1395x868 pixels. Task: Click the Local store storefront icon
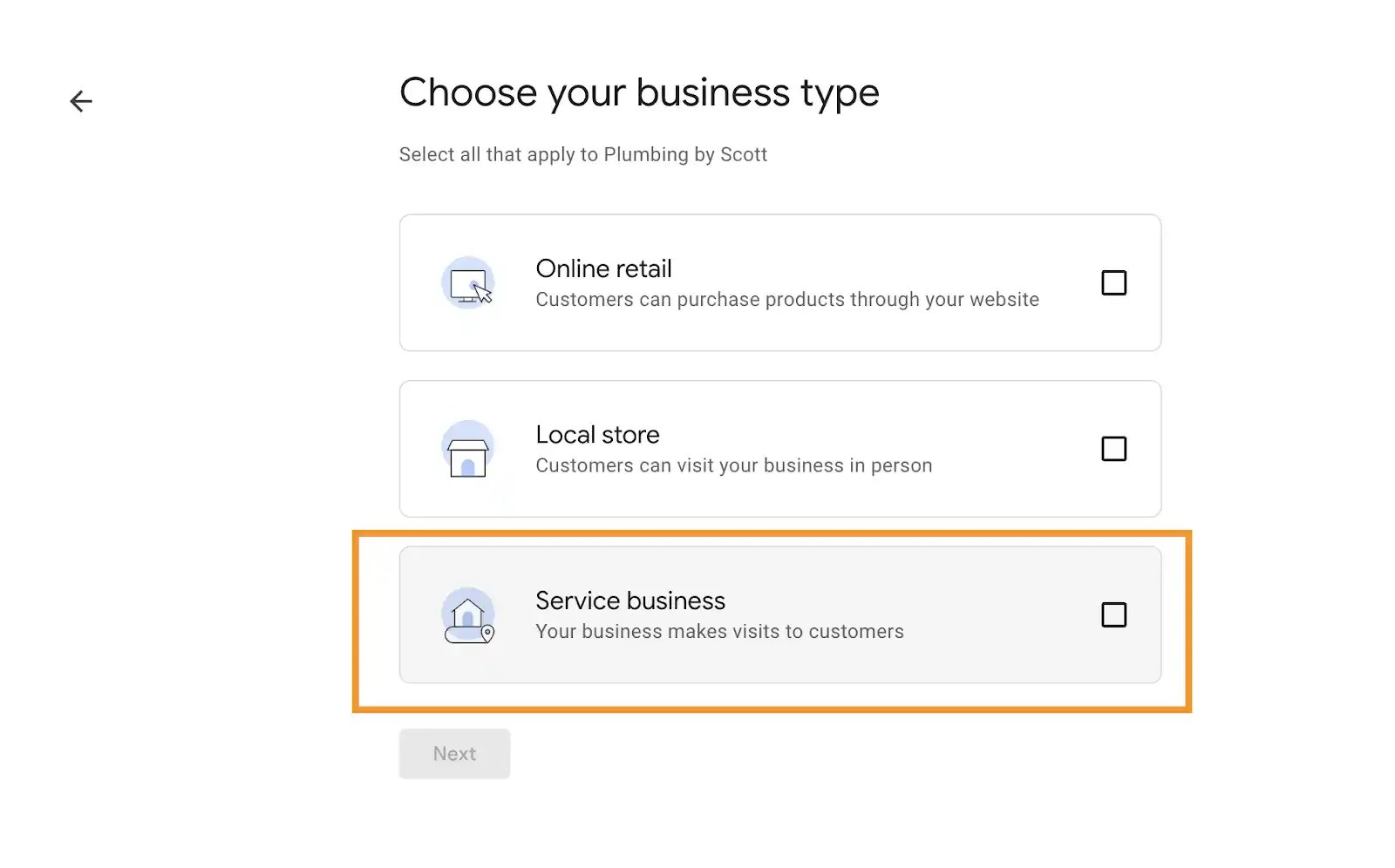467,450
